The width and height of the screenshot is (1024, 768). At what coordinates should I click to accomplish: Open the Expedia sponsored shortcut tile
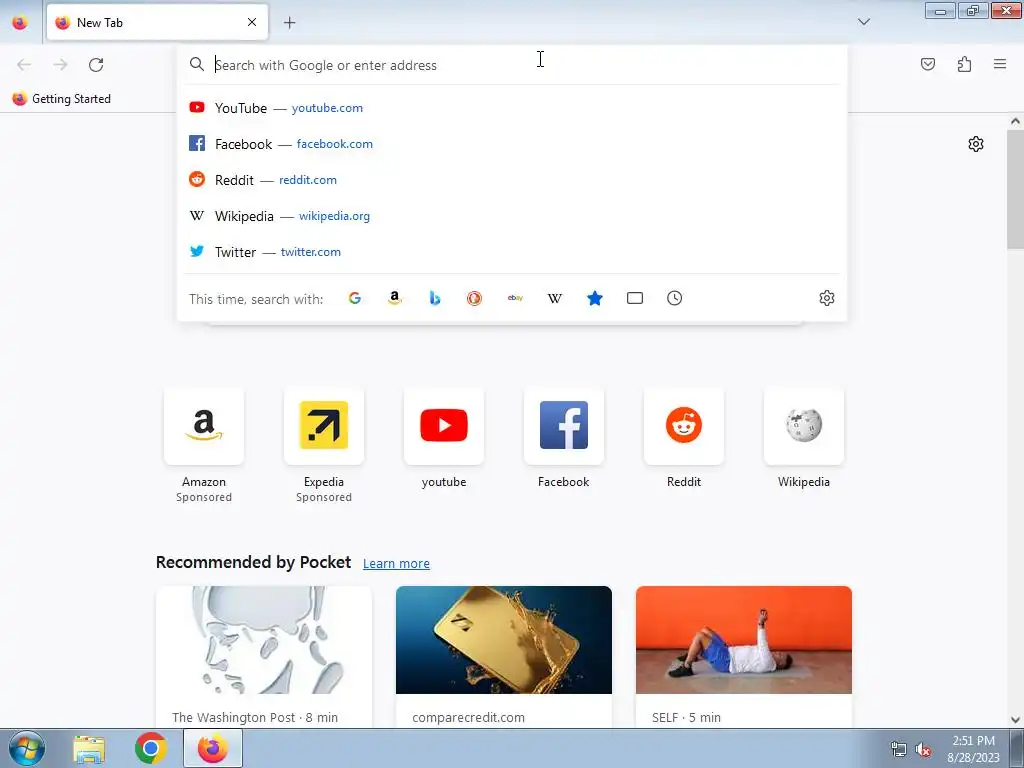point(324,426)
